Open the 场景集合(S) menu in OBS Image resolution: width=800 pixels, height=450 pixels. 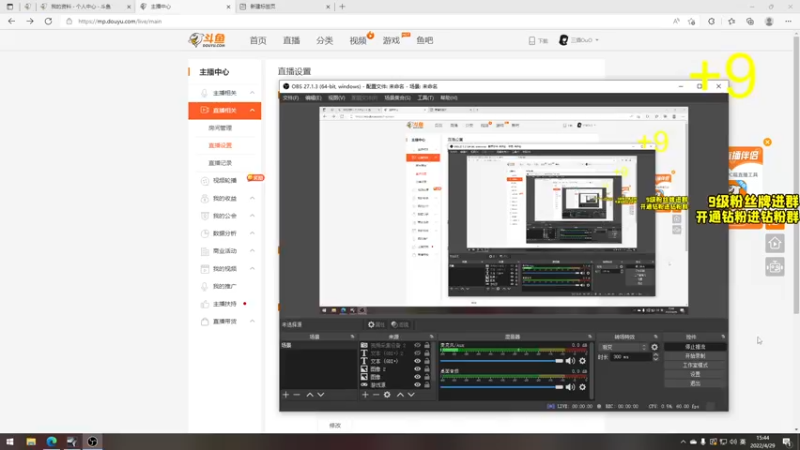click(x=397, y=97)
